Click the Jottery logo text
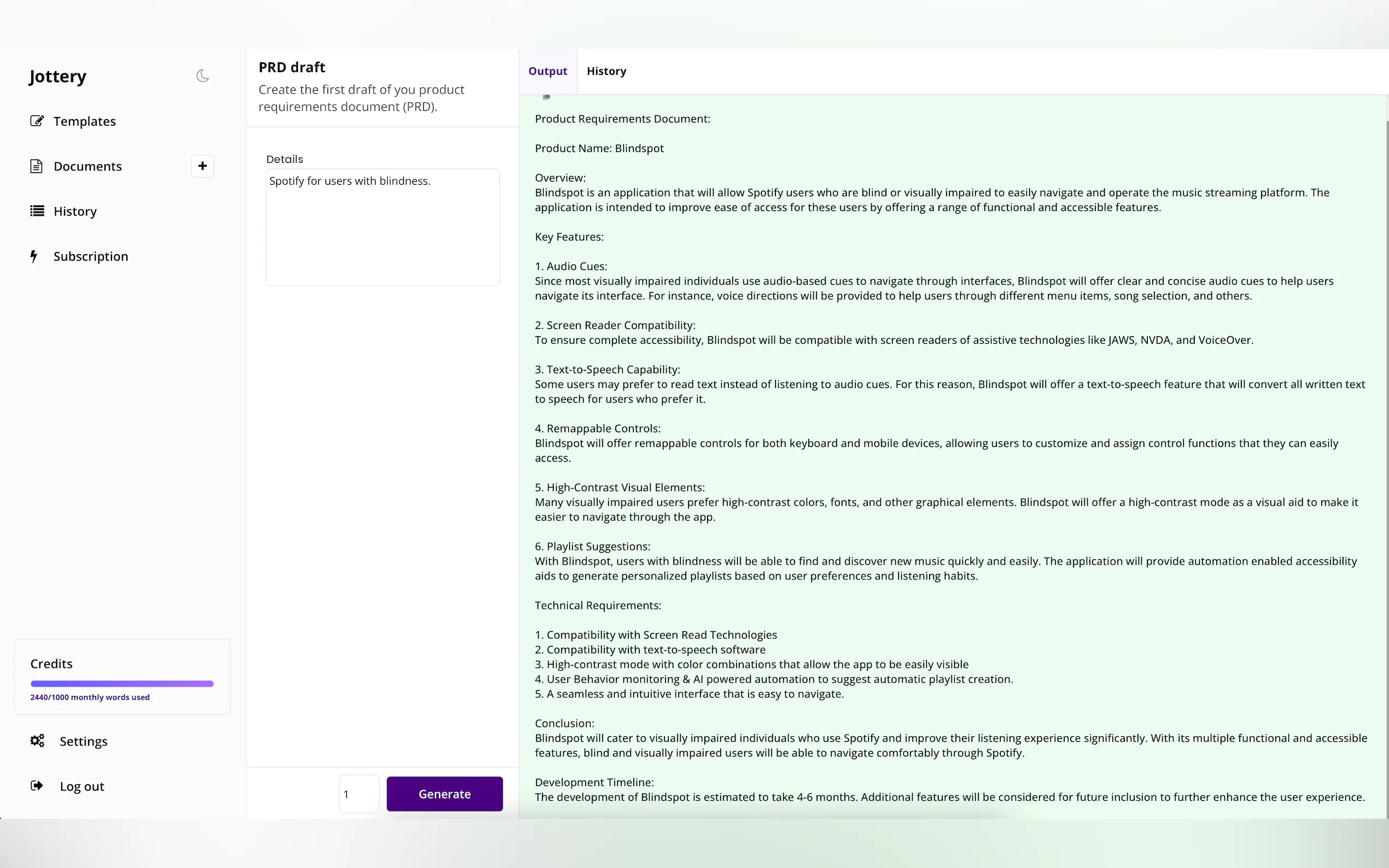The image size is (1389, 868). pyautogui.click(x=58, y=77)
